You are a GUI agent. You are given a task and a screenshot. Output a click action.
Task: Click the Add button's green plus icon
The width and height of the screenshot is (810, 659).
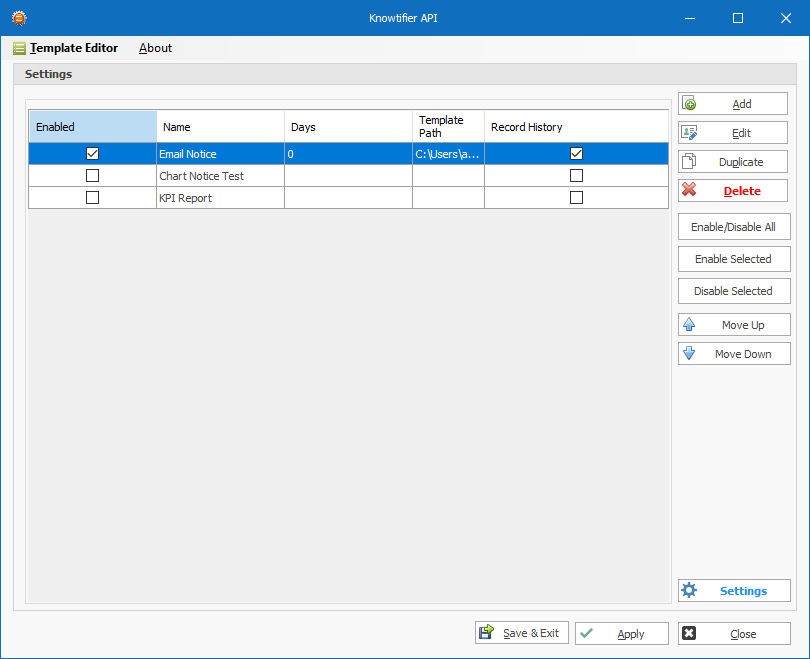point(689,104)
